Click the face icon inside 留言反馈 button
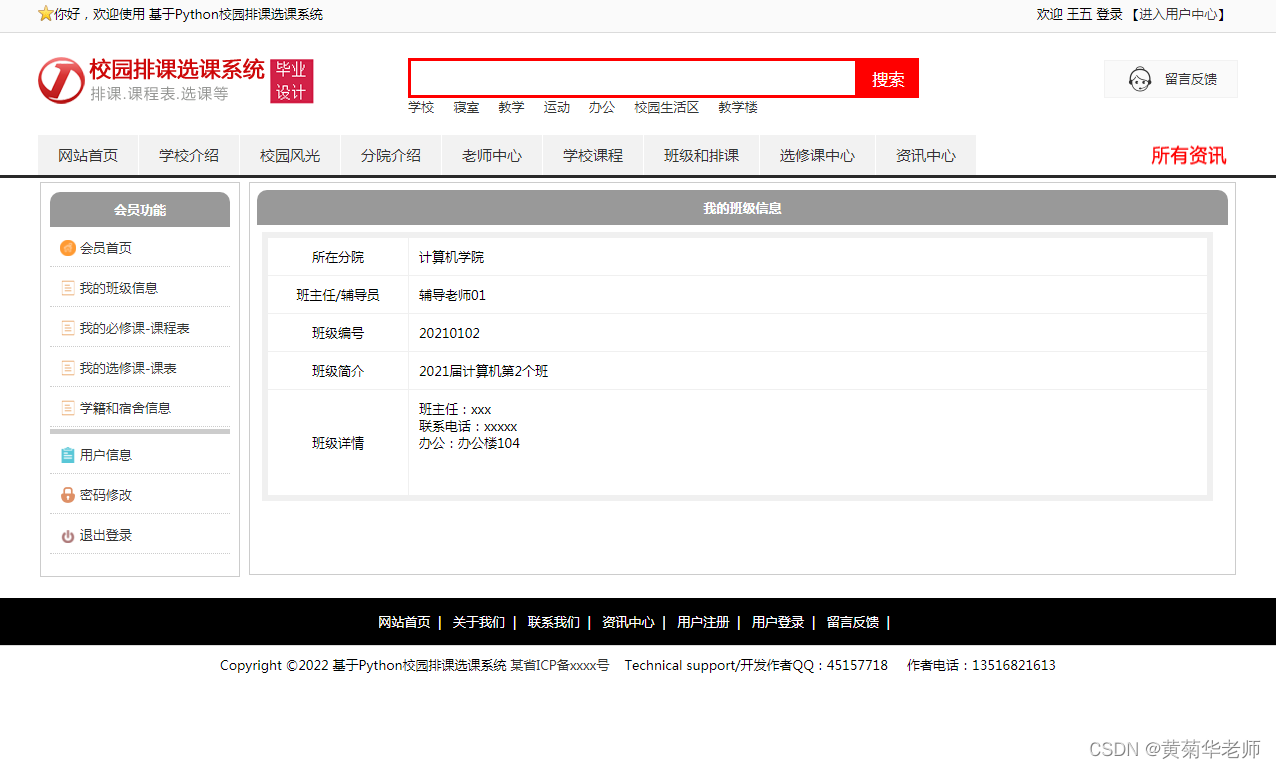This screenshot has width=1276, height=769. click(1139, 79)
